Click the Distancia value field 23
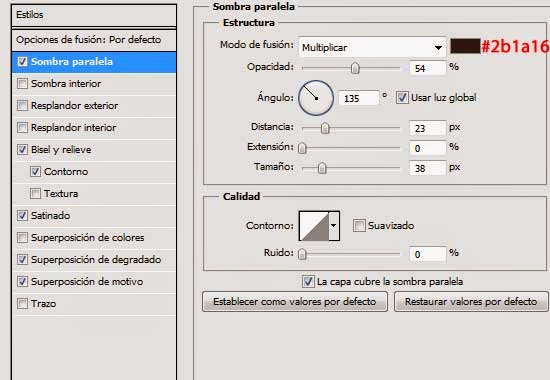550x380 pixels. point(428,128)
